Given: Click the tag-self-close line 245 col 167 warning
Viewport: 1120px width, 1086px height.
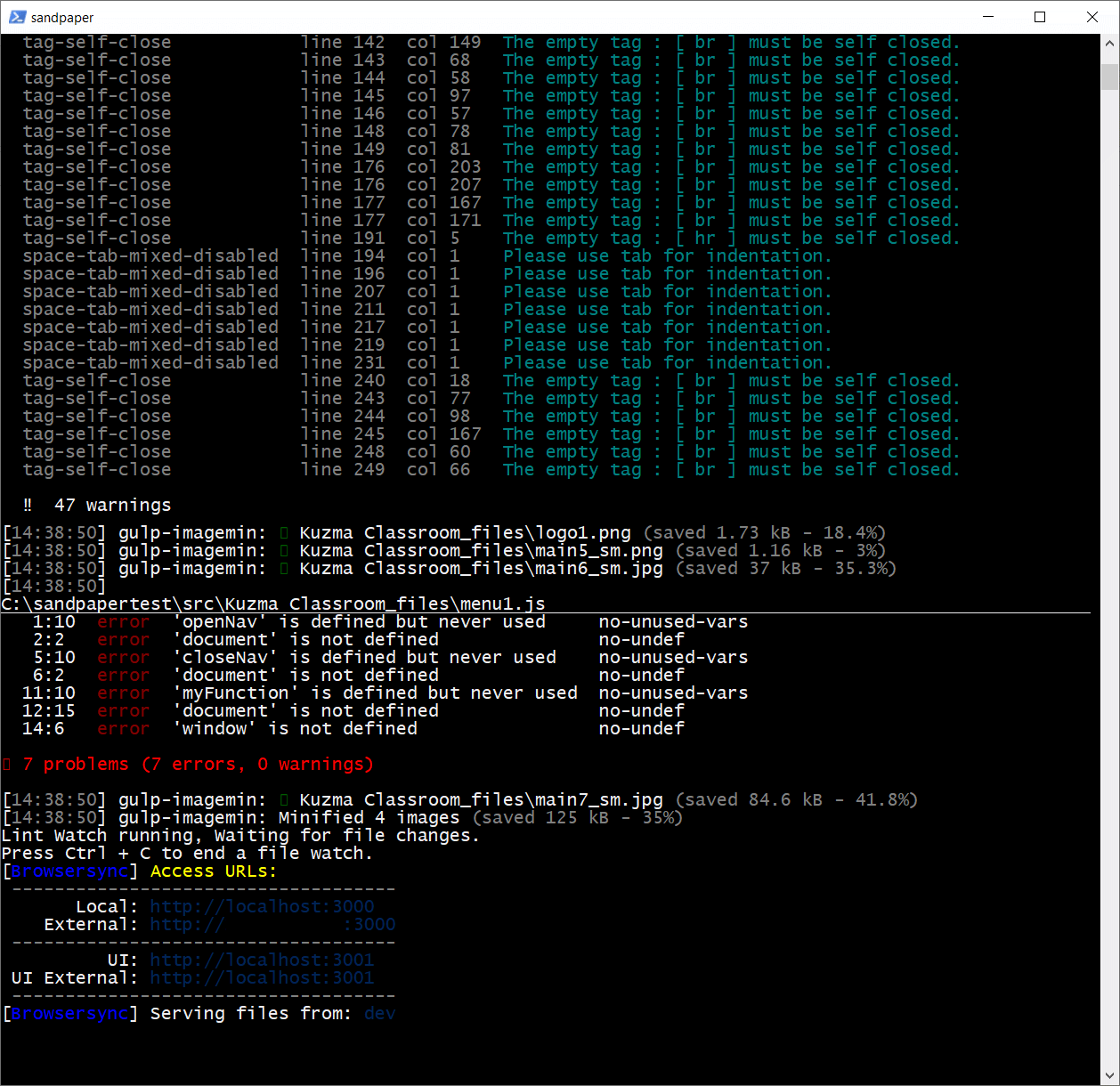Looking at the screenshot, I should [491, 434].
